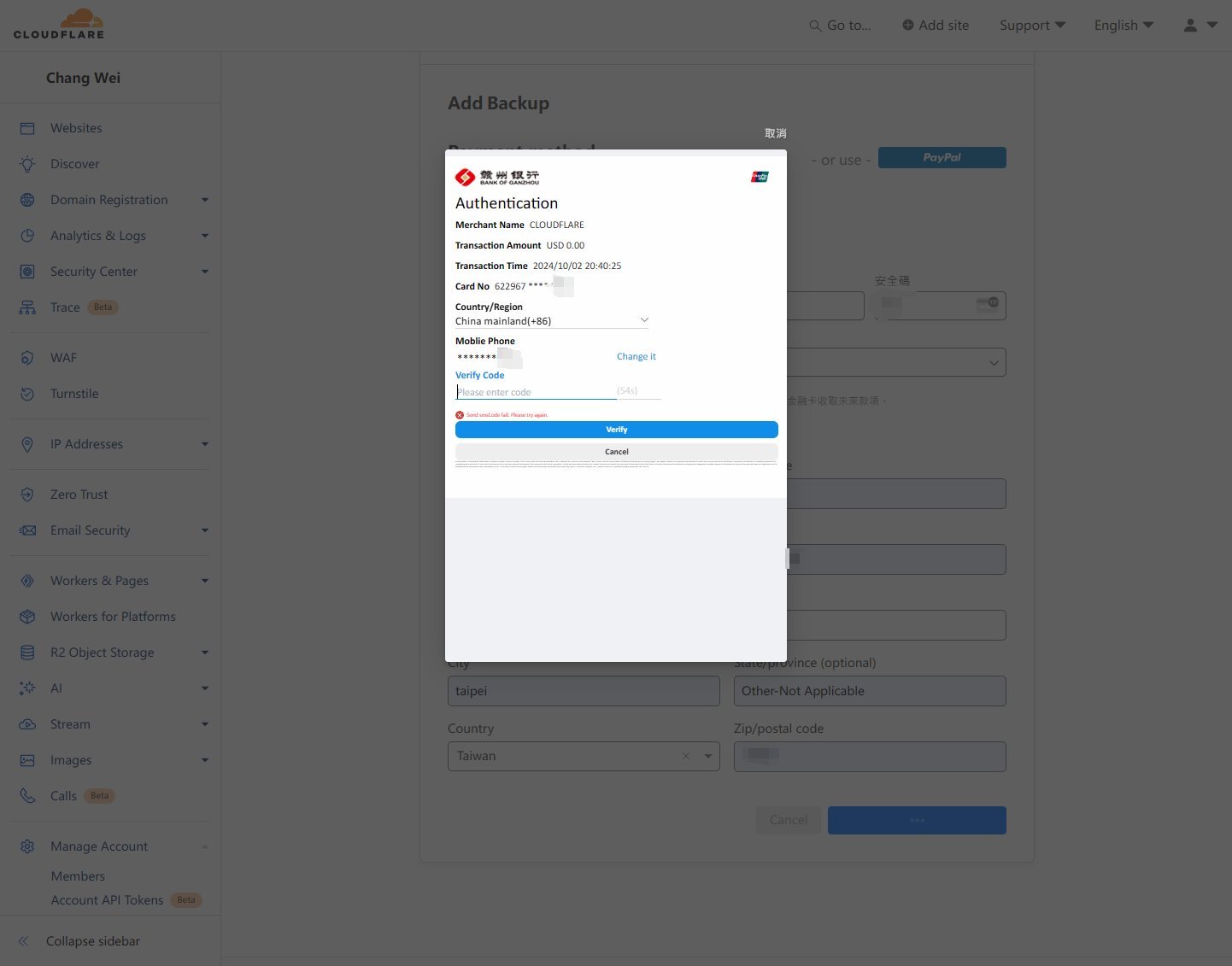Expand the Workers & Pages arrow
The height and width of the screenshot is (966, 1232).
click(205, 581)
